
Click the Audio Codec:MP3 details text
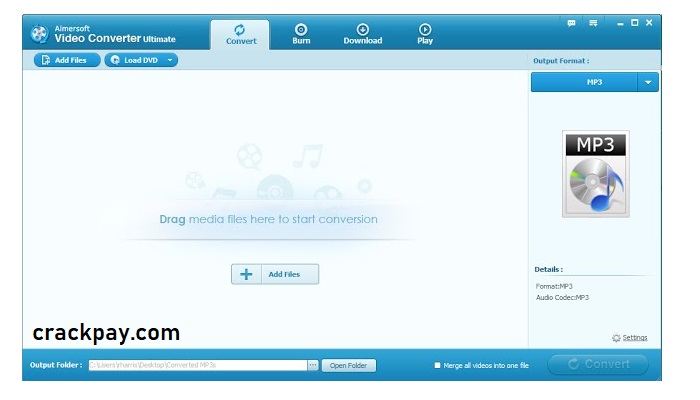click(562, 297)
